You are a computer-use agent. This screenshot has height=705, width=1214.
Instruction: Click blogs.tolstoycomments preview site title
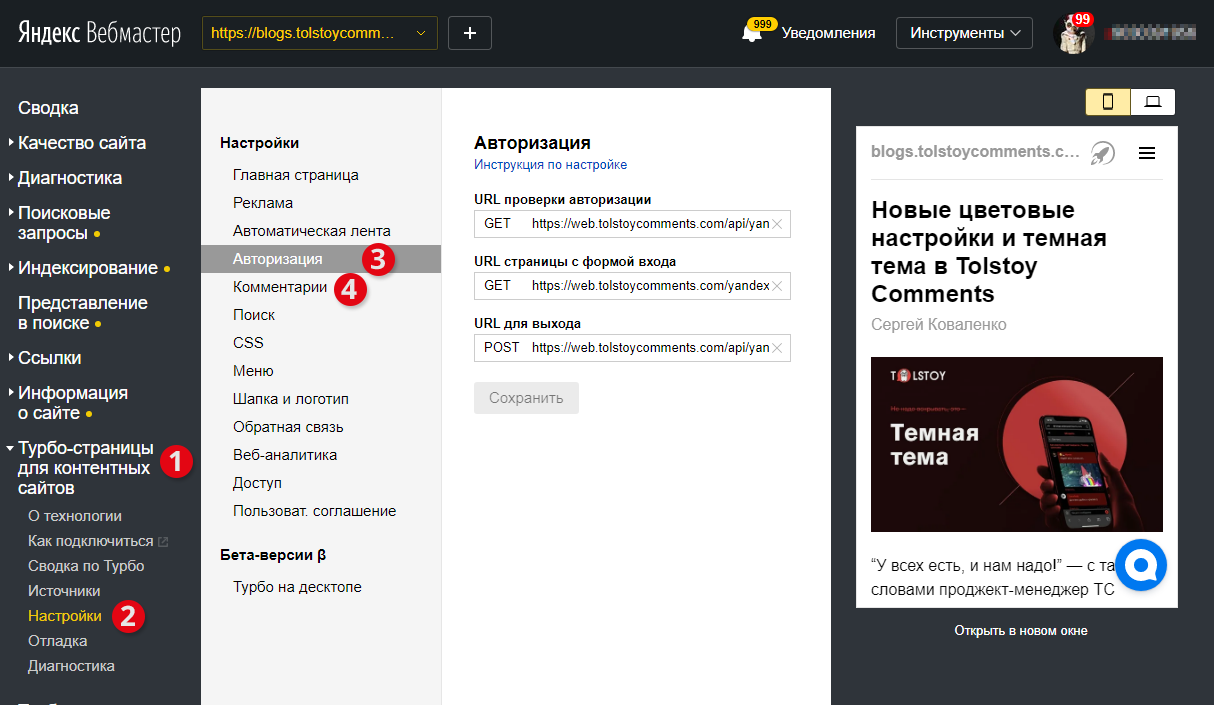(x=975, y=152)
